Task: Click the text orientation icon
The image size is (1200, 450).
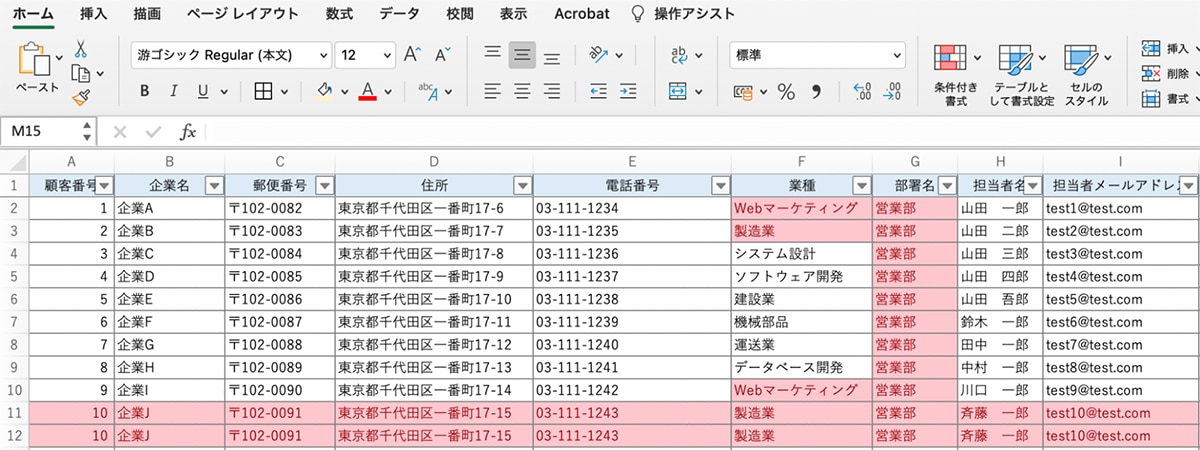Action: coord(599,55)
